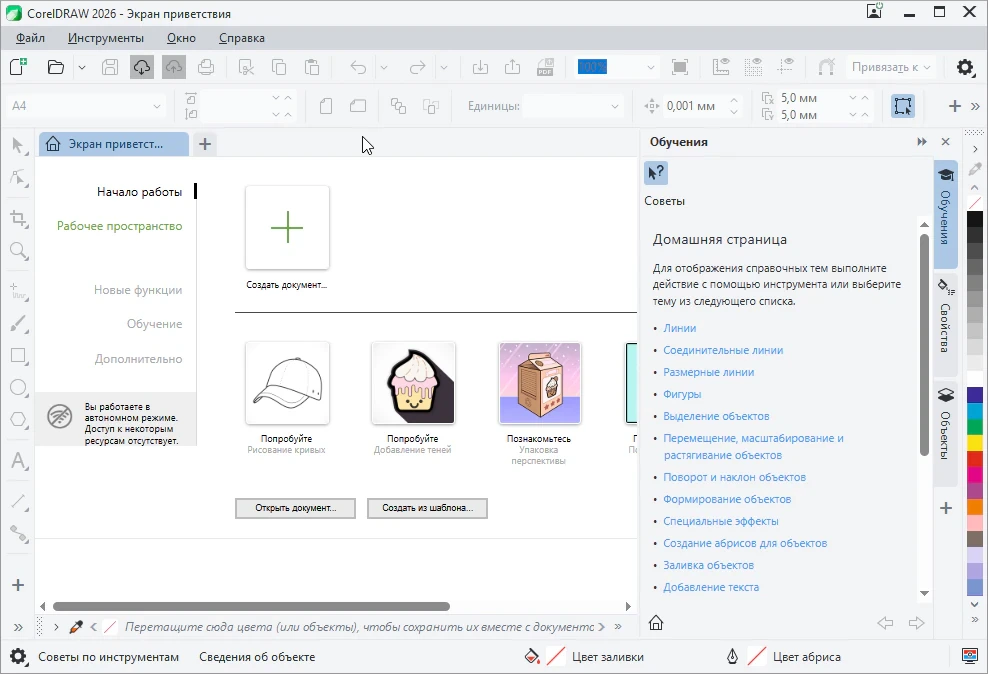
Task: Pick the yellow swatch in palette
Action: [975, 442]
